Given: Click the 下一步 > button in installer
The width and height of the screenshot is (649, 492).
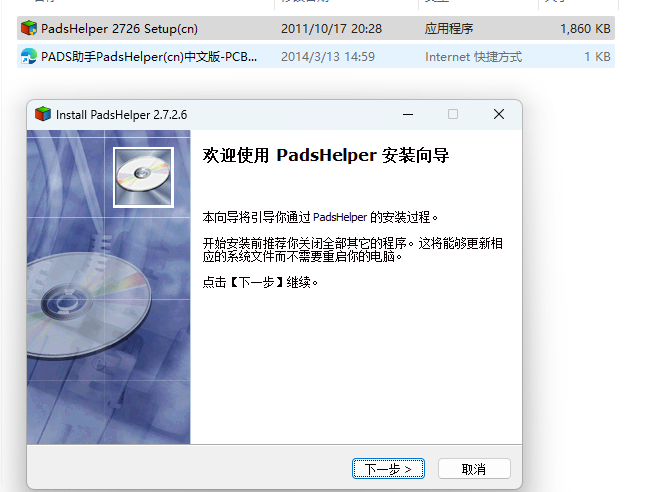Looking at the screenshot, I should [x=388, y=468].
